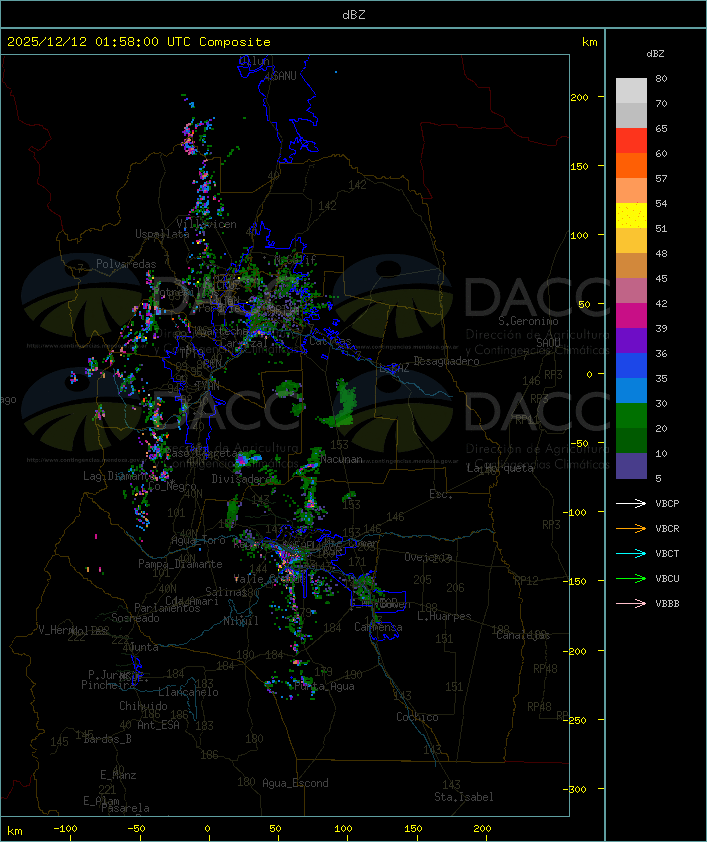Click the km unit label at bottom left
707x842 pixels.
pyautogui.click(x=14, y=831)
